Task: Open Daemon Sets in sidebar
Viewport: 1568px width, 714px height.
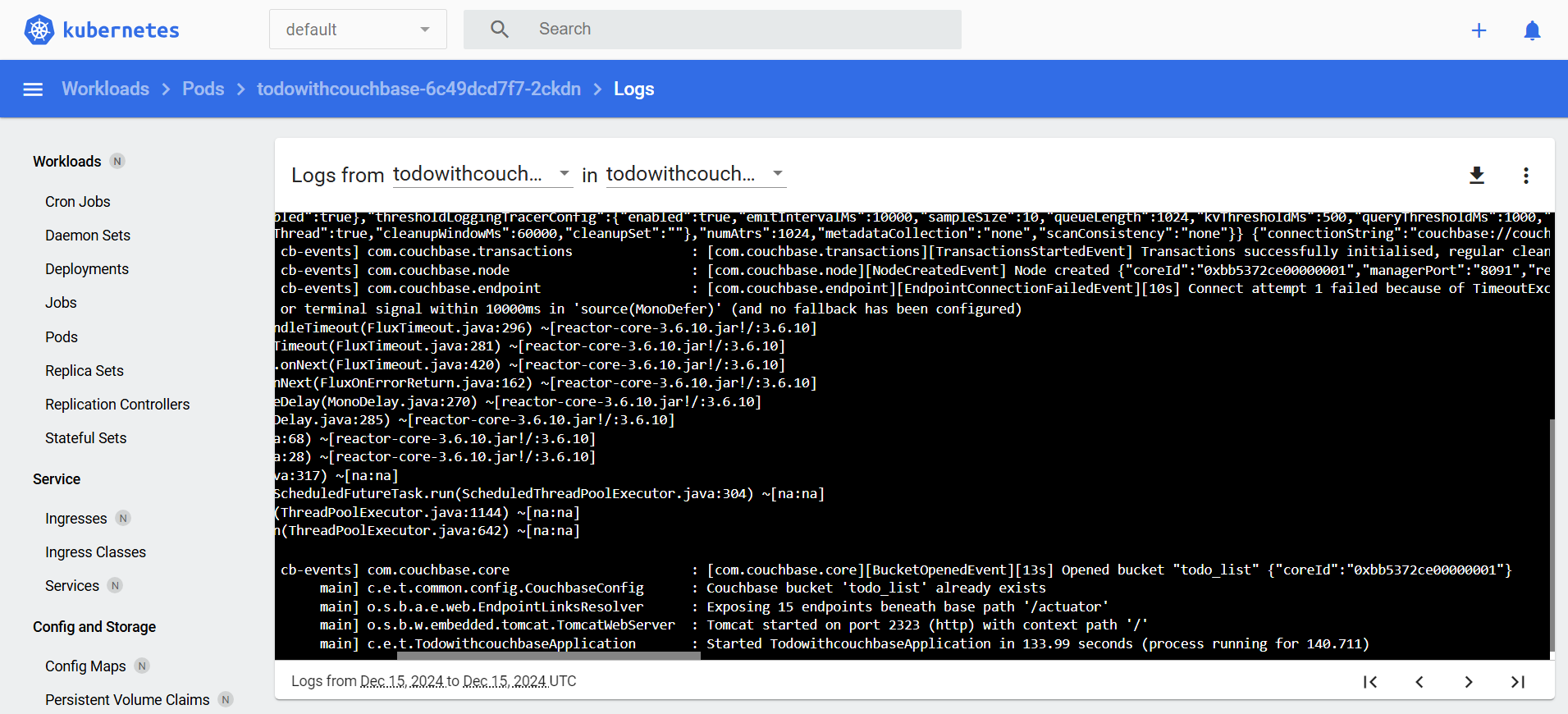Action: pyautogui.click(x=88, y=236)
